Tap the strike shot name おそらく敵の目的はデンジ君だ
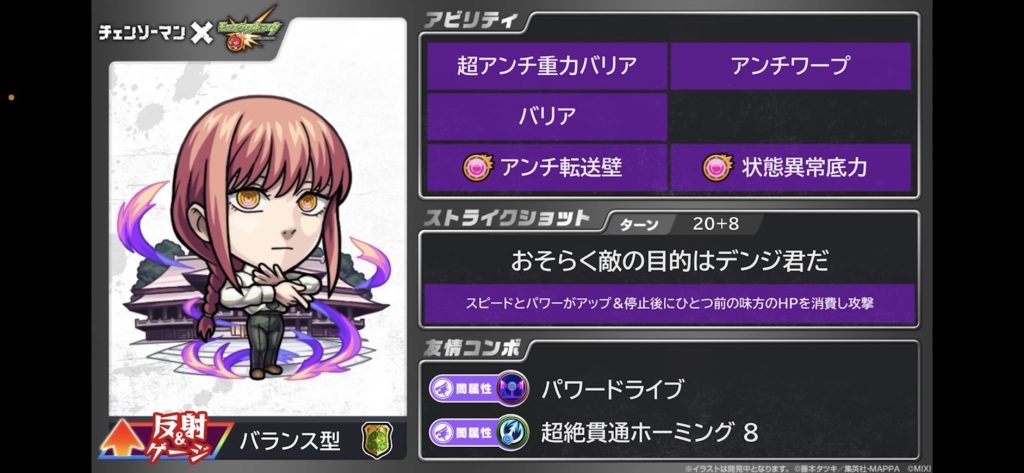Screen dimensions: 1024x473 [x=669, y=260]
